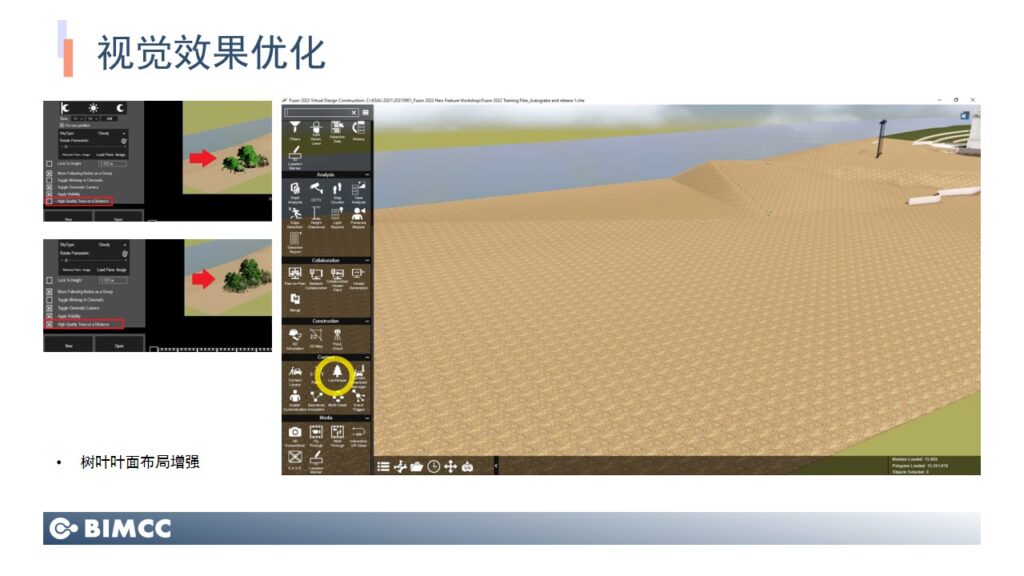Click Remove Pano Image in upper panel

[76, 155]
